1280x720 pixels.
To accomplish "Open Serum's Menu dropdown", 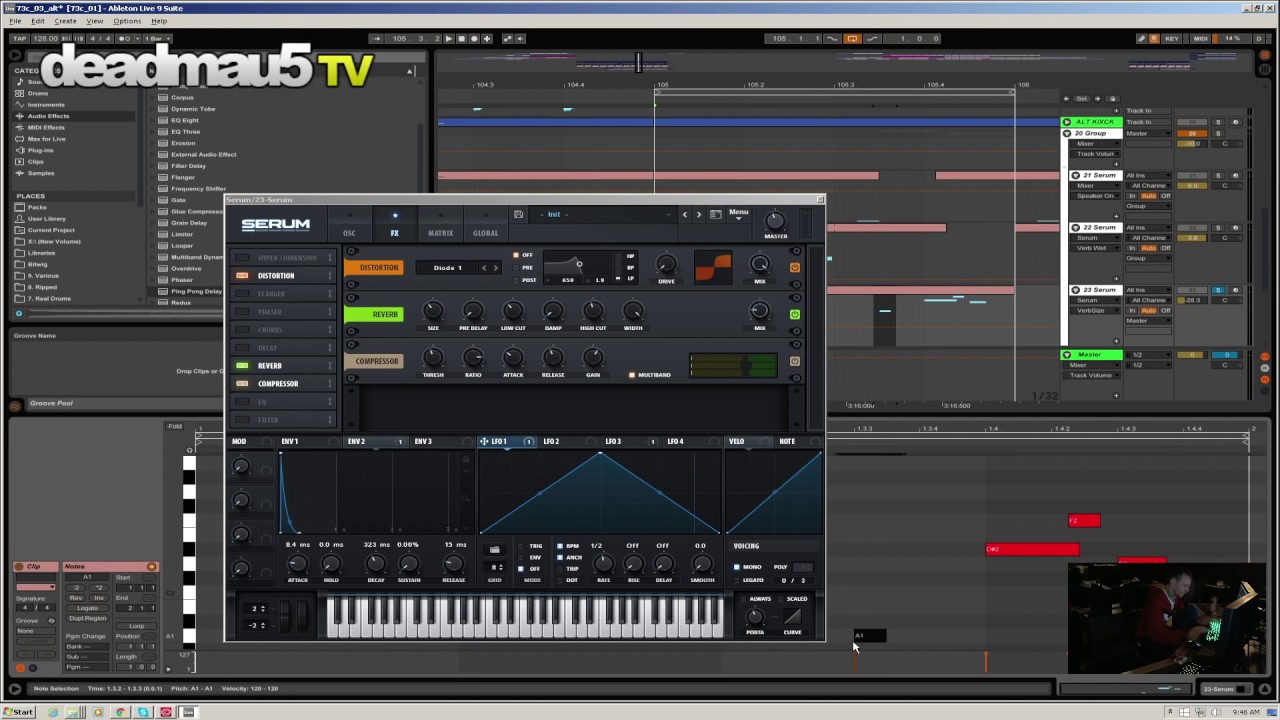I will point(739,213).
